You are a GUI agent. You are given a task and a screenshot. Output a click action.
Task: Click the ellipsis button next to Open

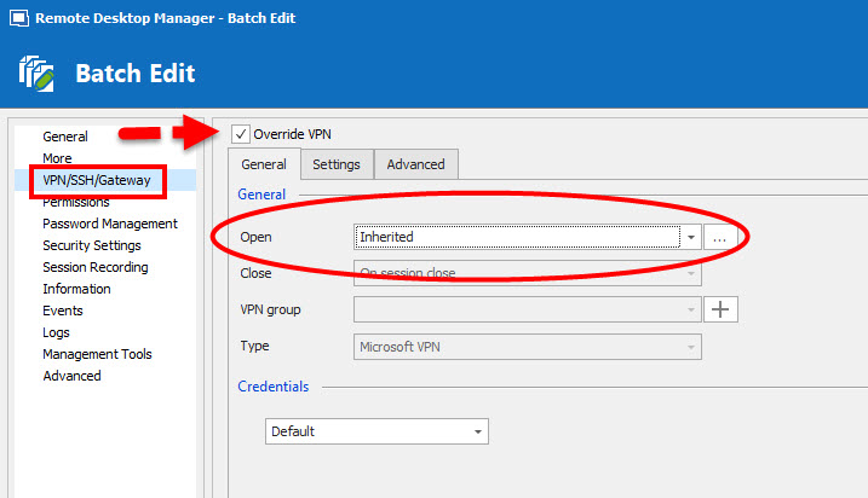click(x=720, y=237)
